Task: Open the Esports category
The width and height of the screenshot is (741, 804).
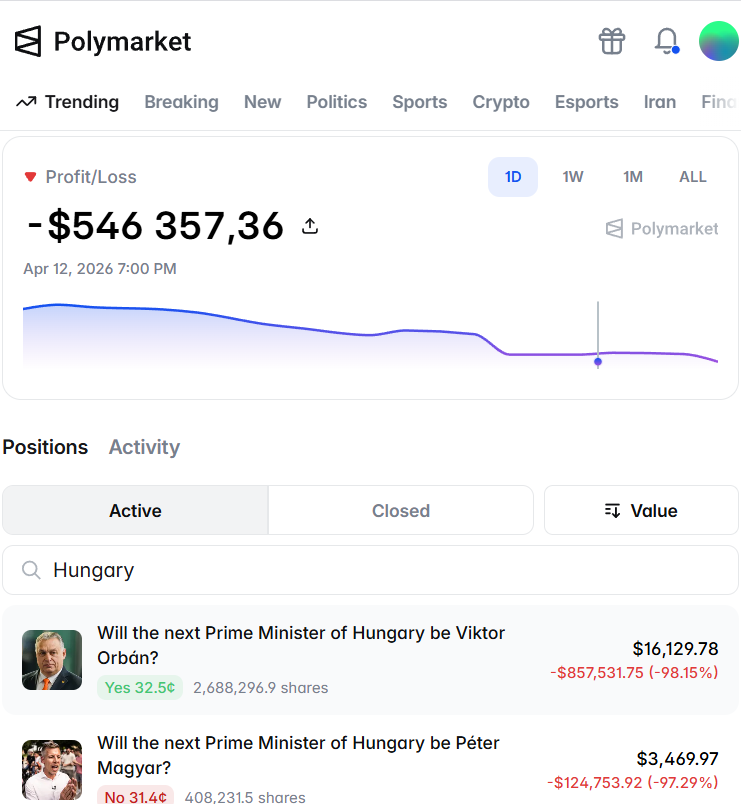Action: point(587,102)
